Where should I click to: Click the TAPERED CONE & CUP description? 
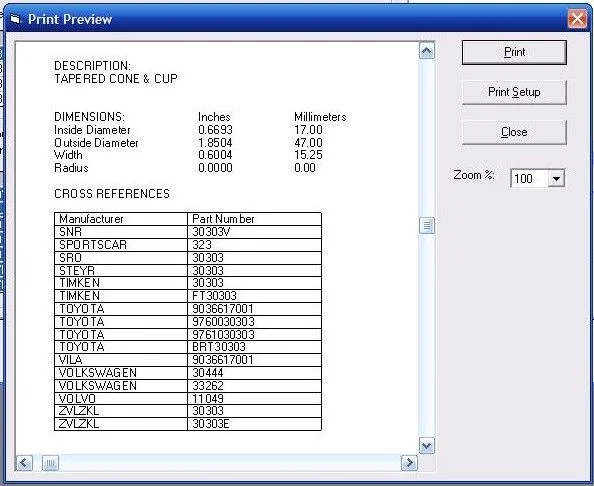click(116, 79)
